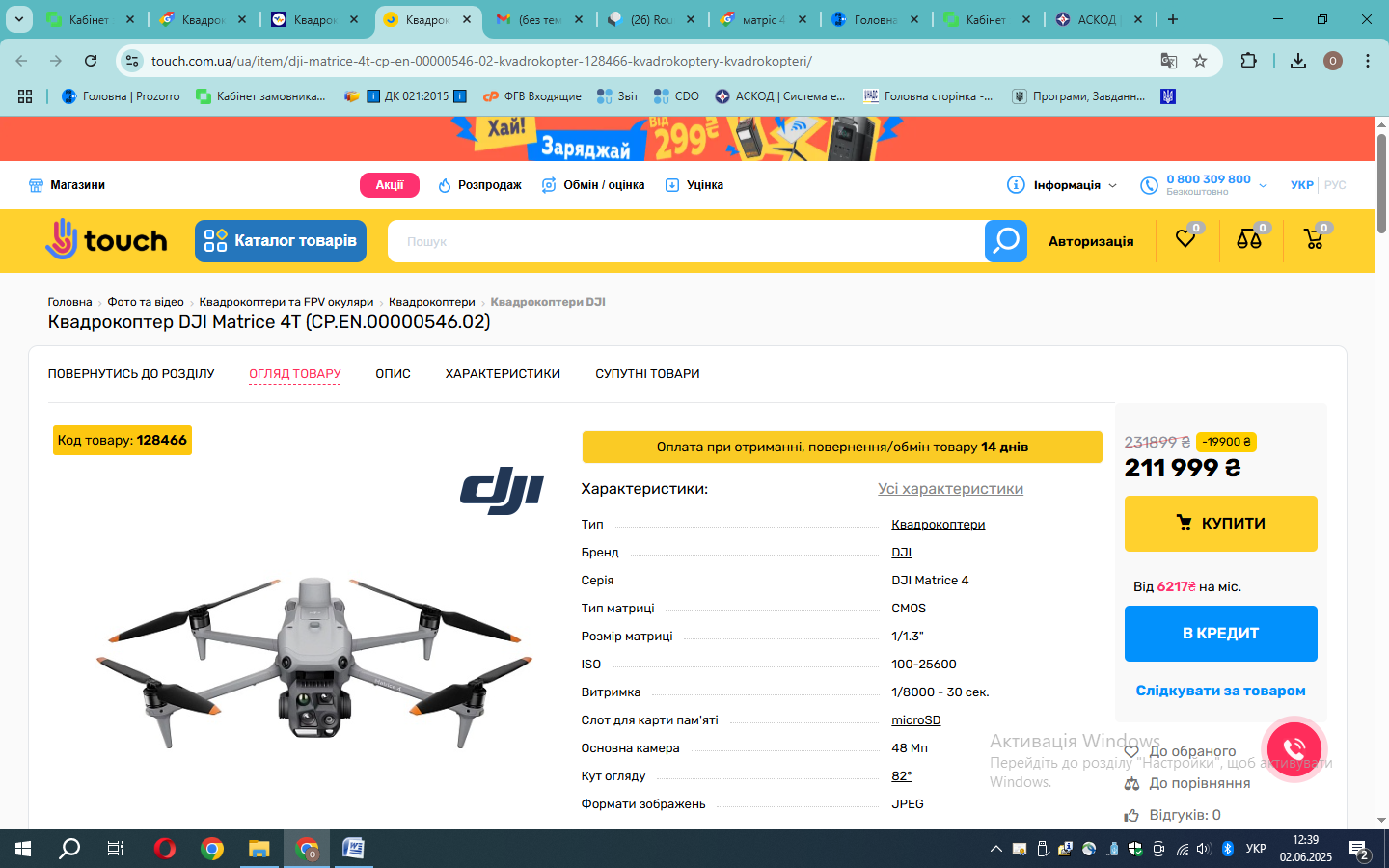The image size is (1389, 868).
Task: Click the В КРЕДИТ button
Action: [1220, 634]
